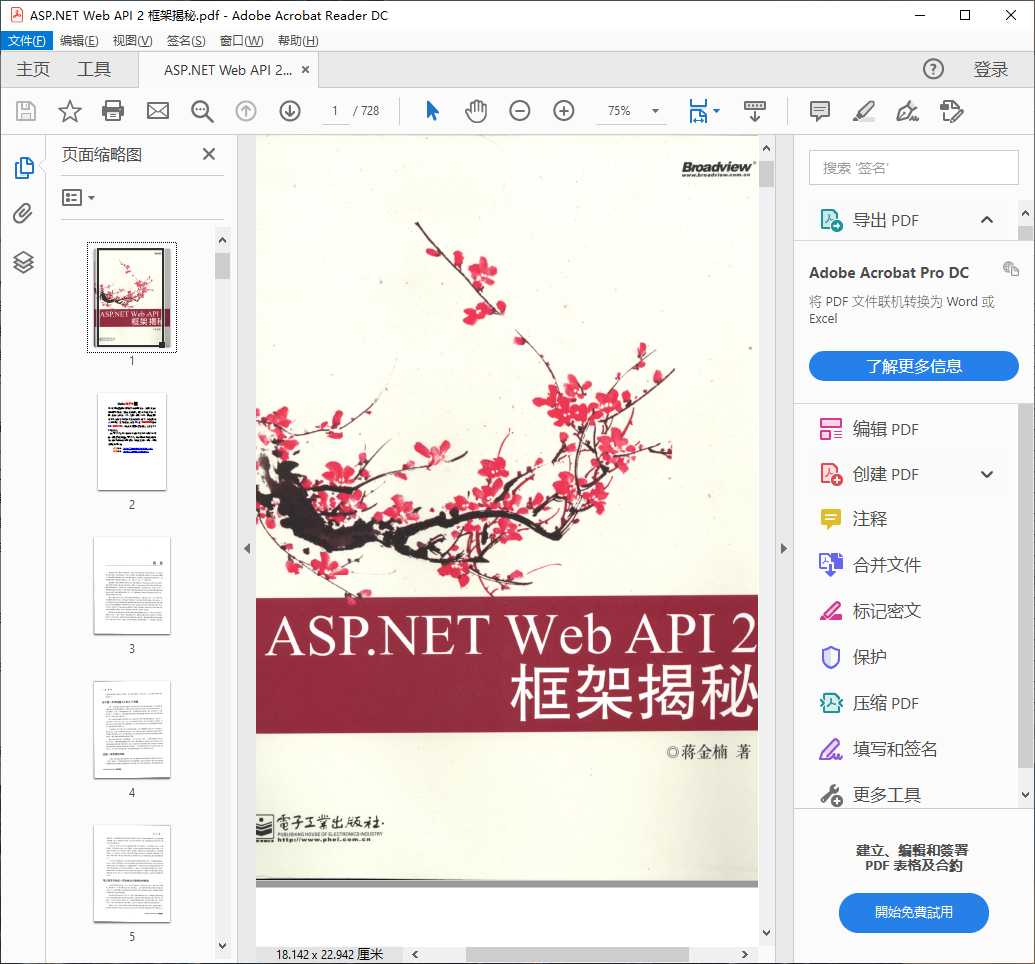Open the 文件 menu
The height and width of the screenshot is (964, 1035).
pyautogui.click(x=27, y=40)
